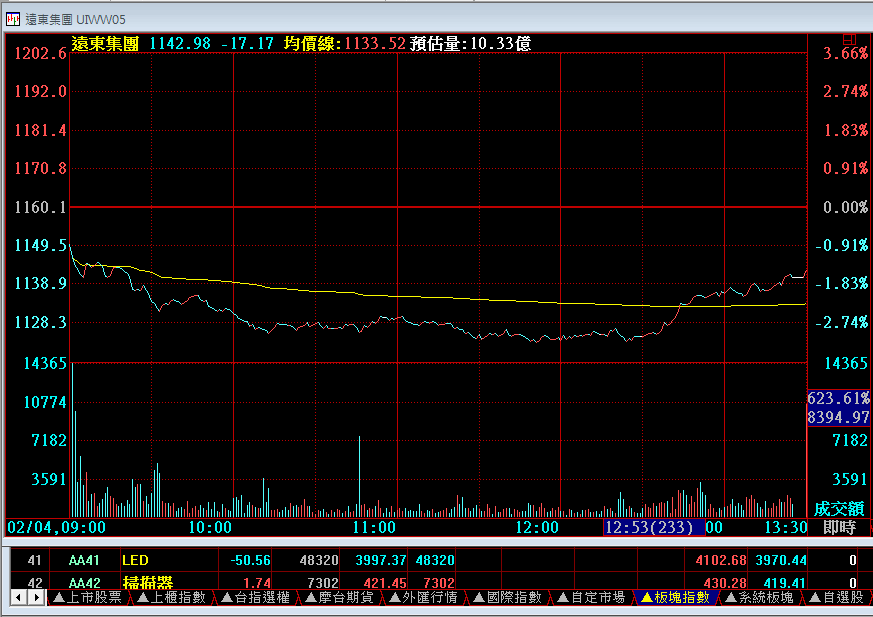The height and width of the screenshot is (617, 873).
Task: Click the 623.61% highlighted value box
Action: [838, 399]
